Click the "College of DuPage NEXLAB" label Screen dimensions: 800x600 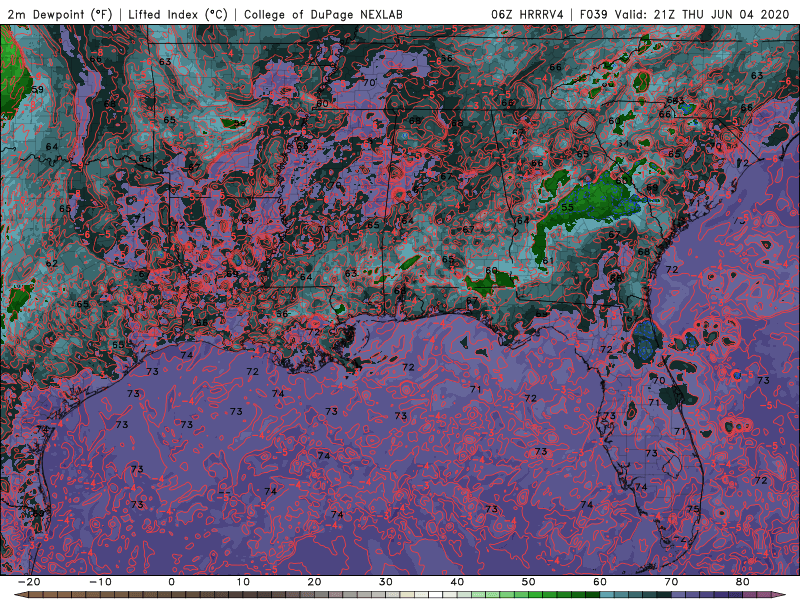coord(323,14)
